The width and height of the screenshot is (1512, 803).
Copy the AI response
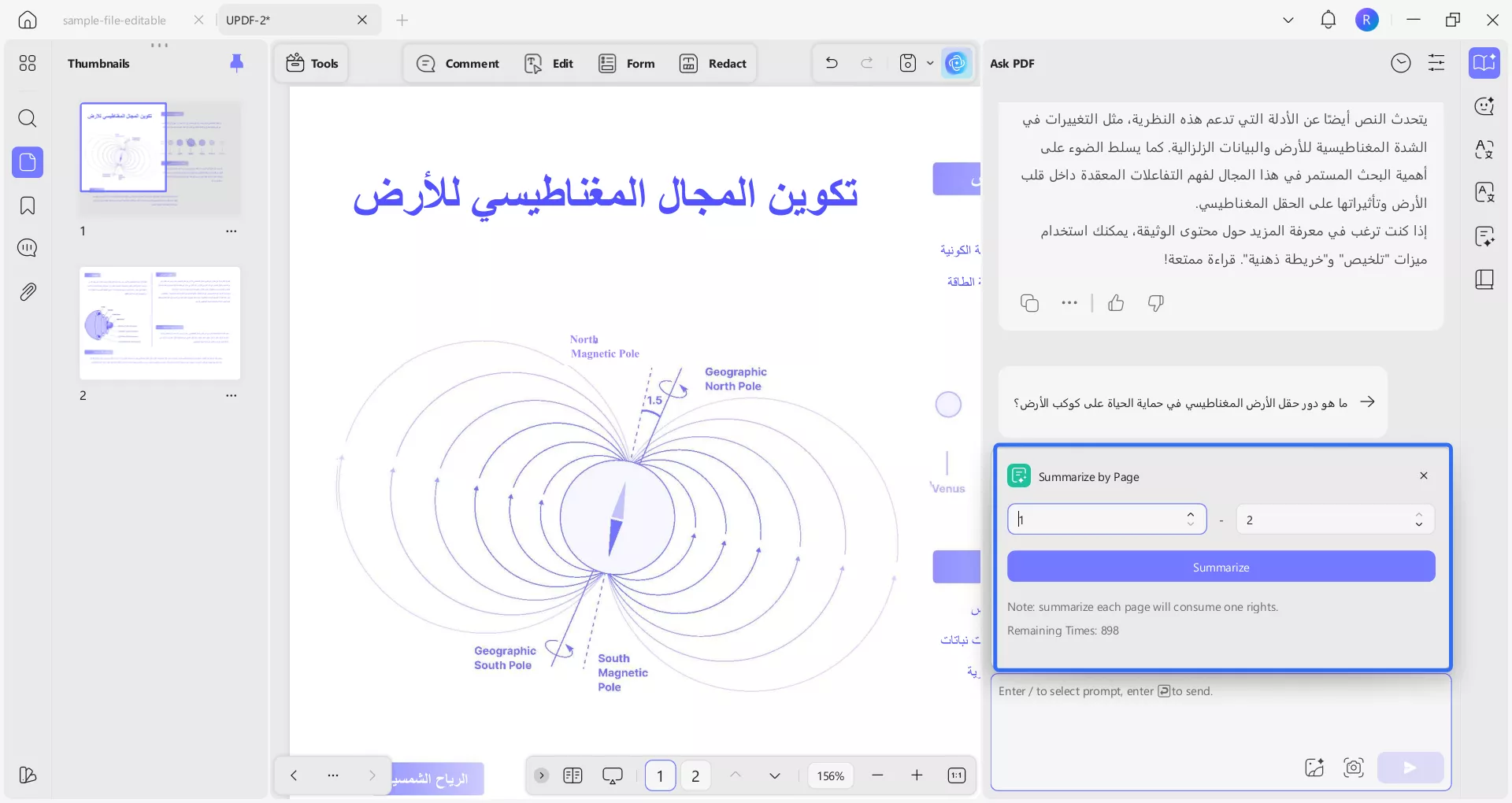[1029, 303]
